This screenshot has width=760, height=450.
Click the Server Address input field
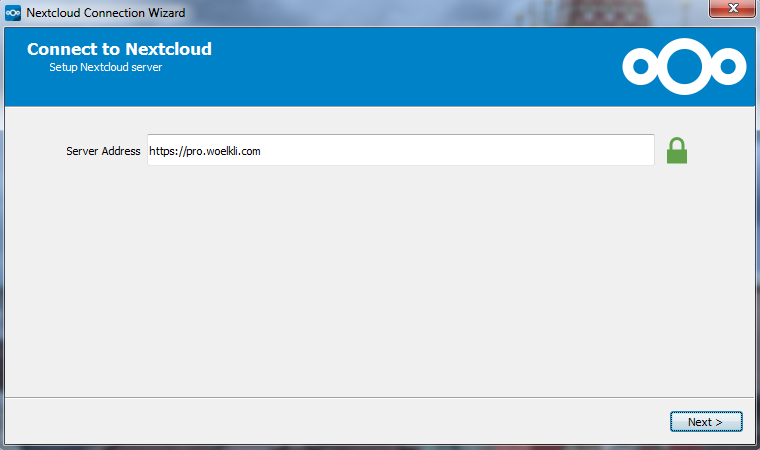[401, 150]
